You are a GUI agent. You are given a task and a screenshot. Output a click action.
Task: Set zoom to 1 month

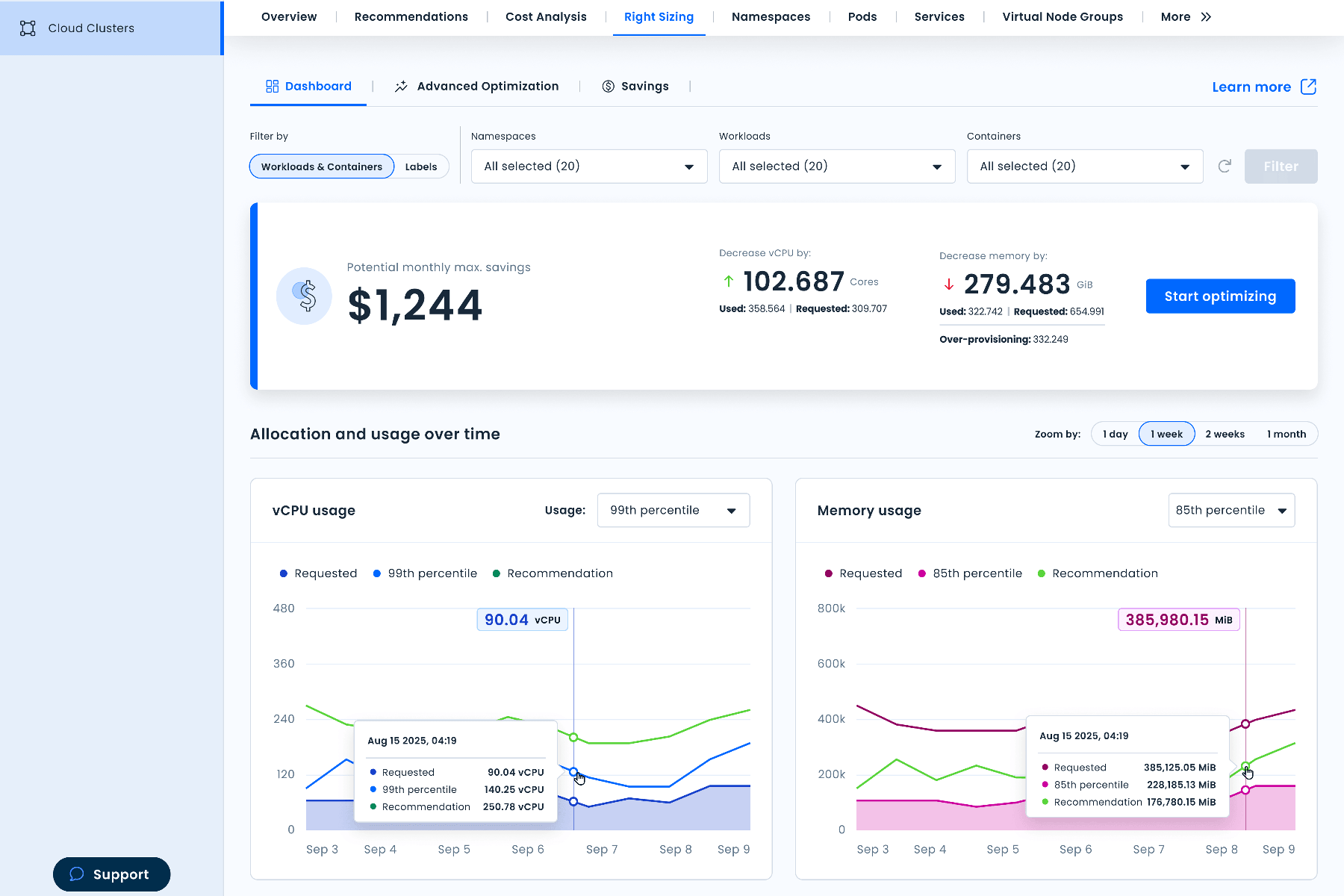(1287, 434)
